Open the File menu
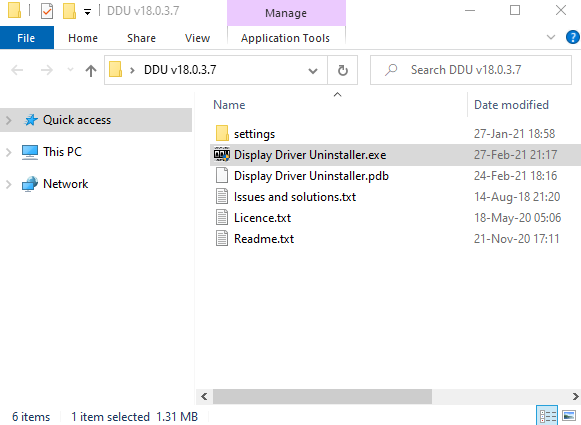The height and width of the screenshot is (425, 581). tap(26, 38)
